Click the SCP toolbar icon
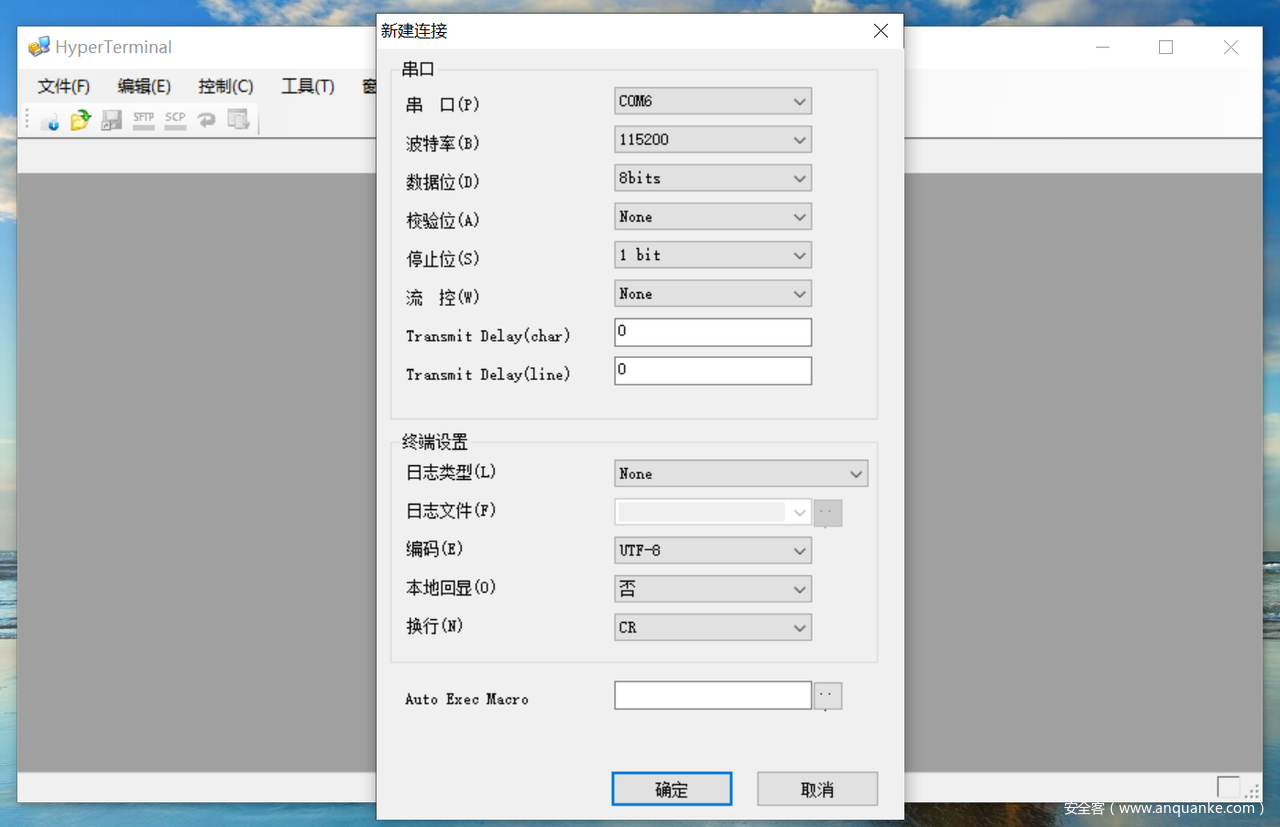Screen dimensions: 1280x827 (x=175, y=120)
